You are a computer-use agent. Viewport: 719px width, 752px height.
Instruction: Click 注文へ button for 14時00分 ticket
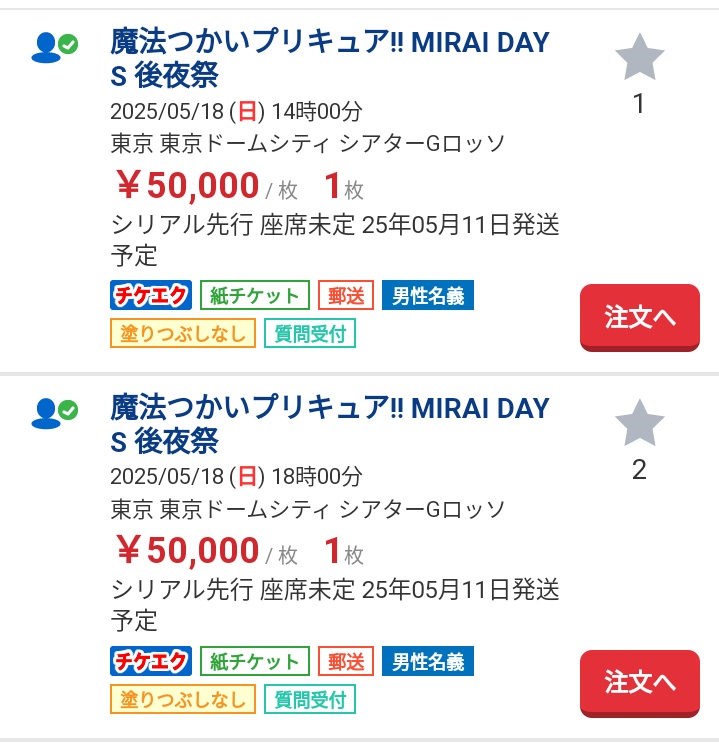[x=640, y=317]
